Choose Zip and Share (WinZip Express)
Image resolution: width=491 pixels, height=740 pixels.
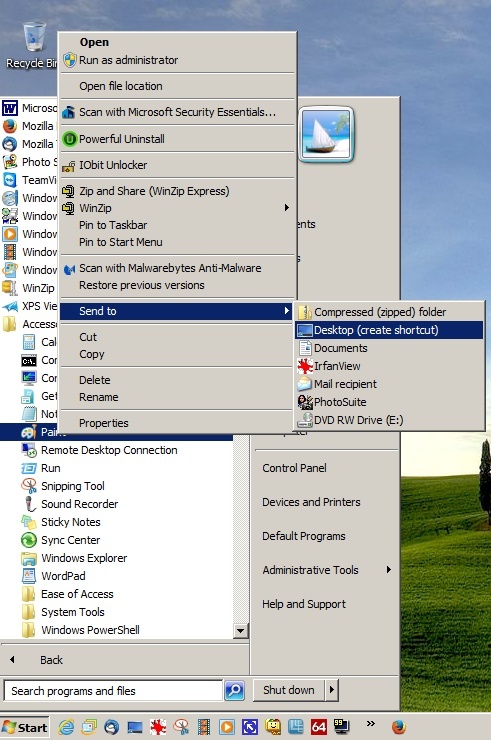pos(177,191)
